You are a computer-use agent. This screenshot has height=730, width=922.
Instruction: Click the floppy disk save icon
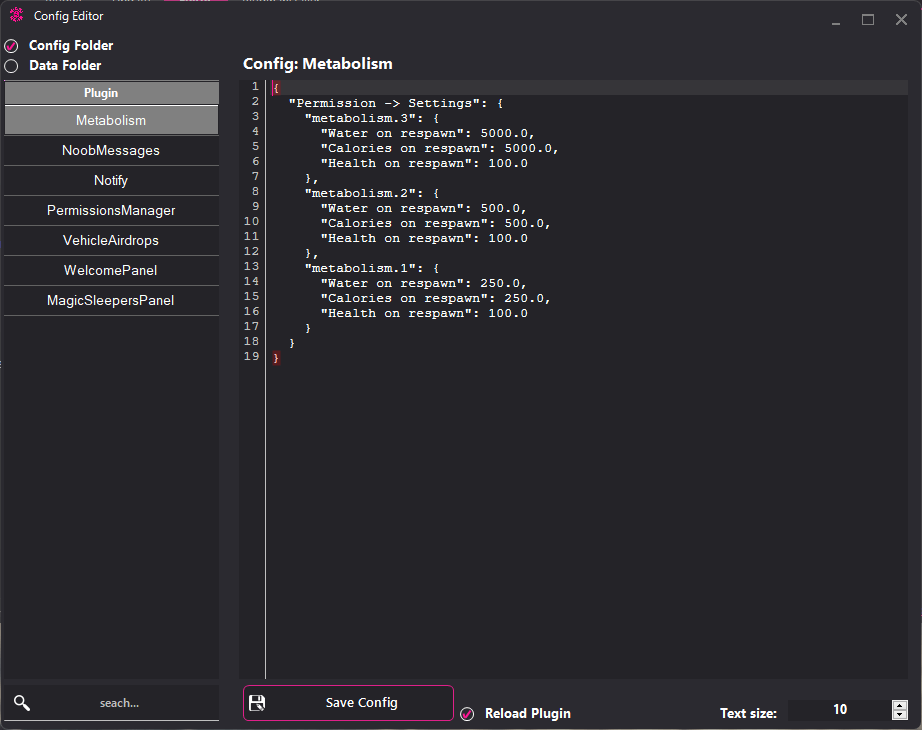(257, 703)
